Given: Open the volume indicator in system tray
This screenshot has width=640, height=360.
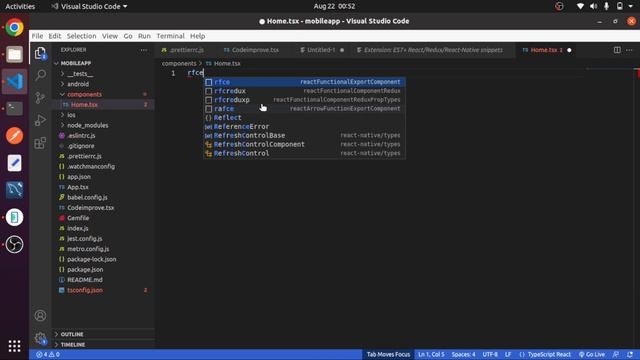Looking at the screenshot, I should (593, 6).
